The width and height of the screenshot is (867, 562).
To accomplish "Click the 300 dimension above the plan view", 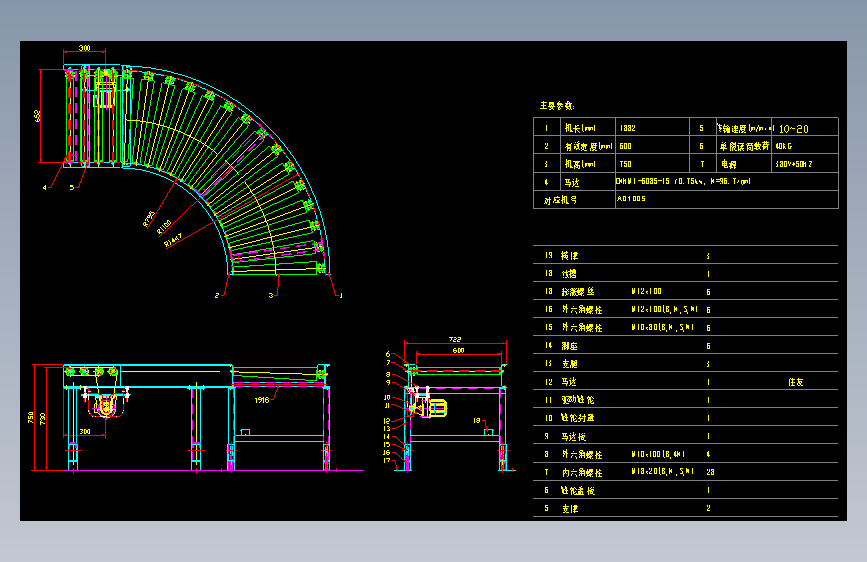I will (84, 48).
